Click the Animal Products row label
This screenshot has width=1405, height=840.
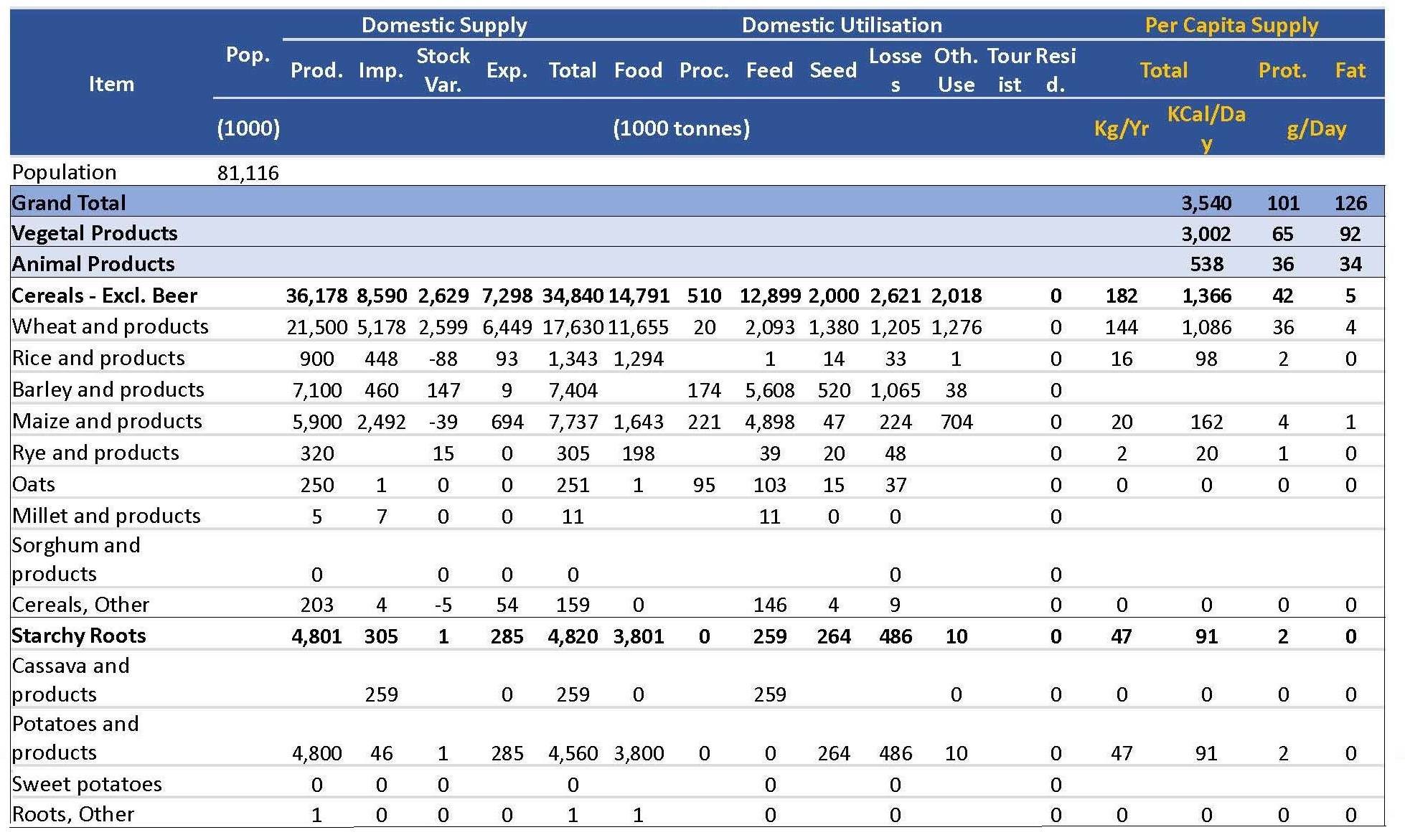click(93, 264)
